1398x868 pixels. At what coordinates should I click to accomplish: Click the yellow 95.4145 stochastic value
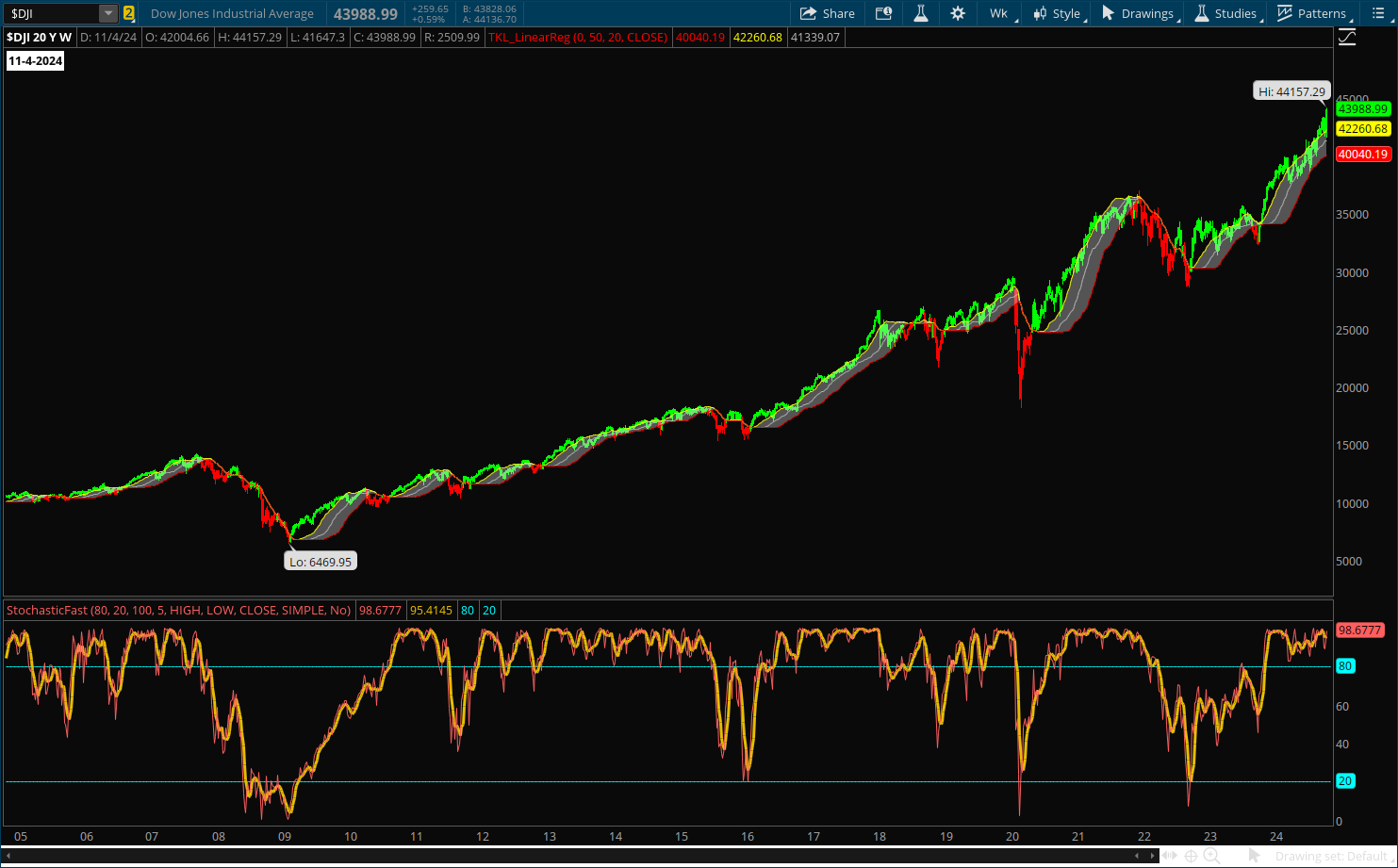coord(431,611)
